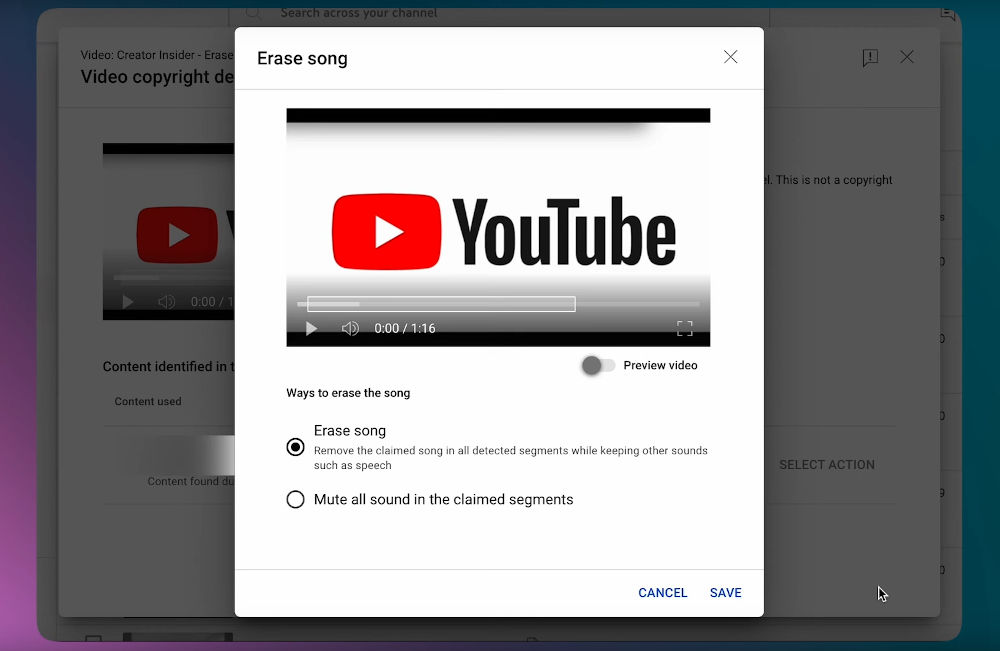Click the search magnifier icon

click(x=253, y=13)
